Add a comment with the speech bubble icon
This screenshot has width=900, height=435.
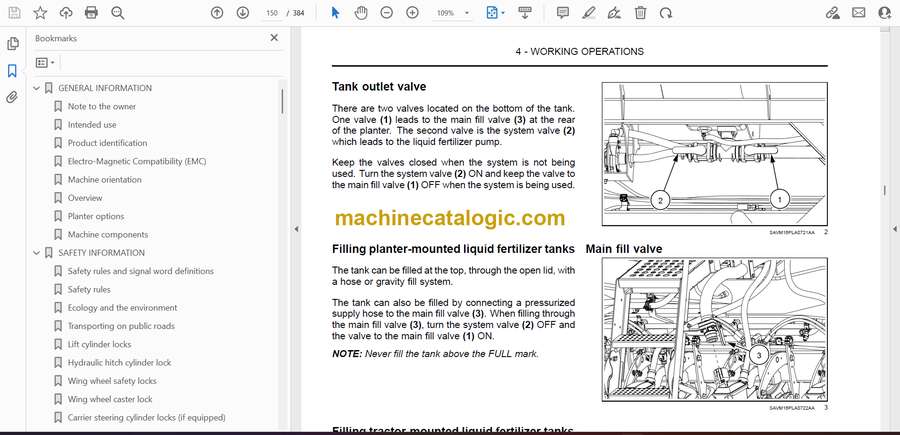pos(563,13)
